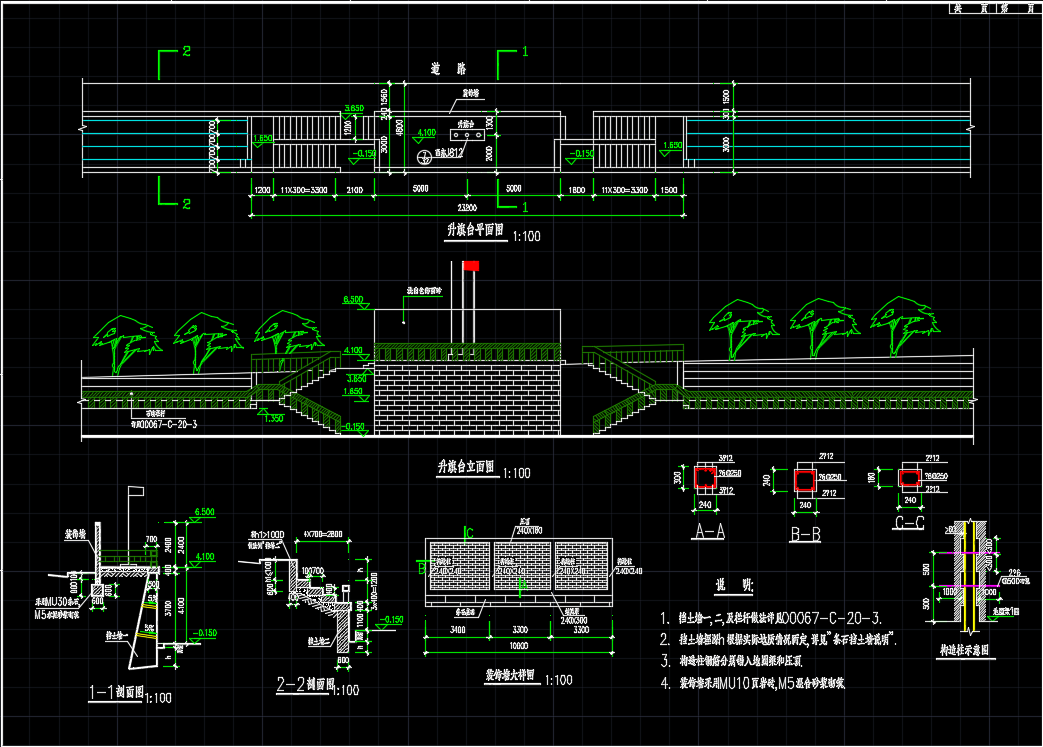Pick the 2100 dimension under the plan

(x=355, y=190)
